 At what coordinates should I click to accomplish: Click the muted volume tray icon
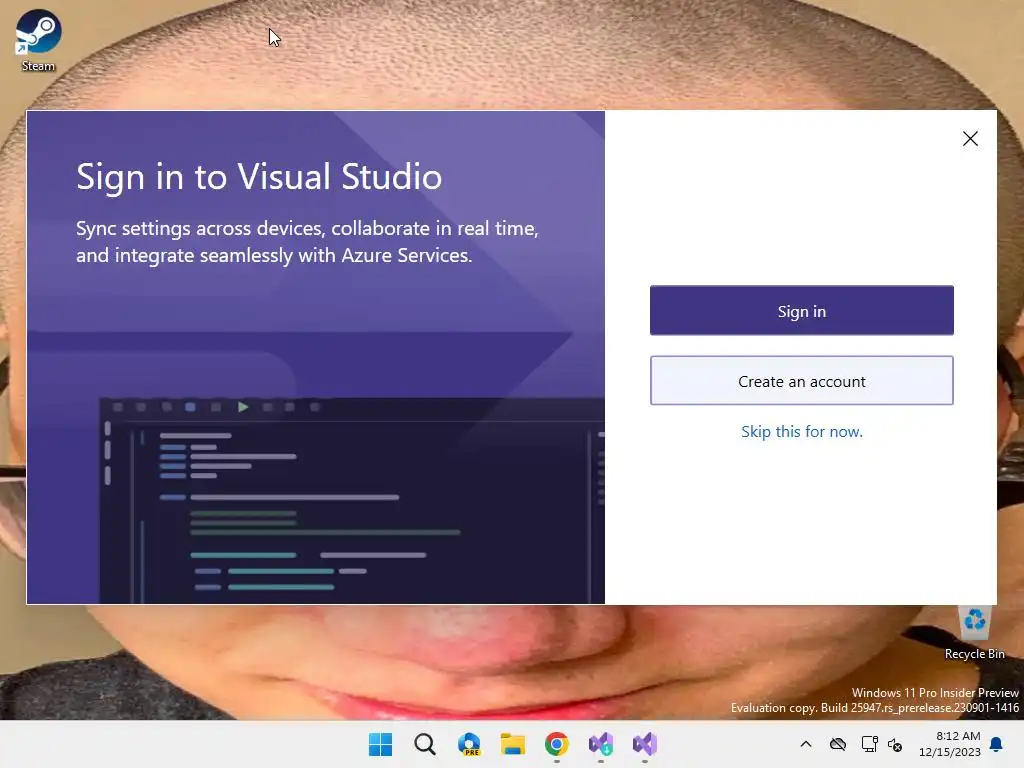coord(895,744)
